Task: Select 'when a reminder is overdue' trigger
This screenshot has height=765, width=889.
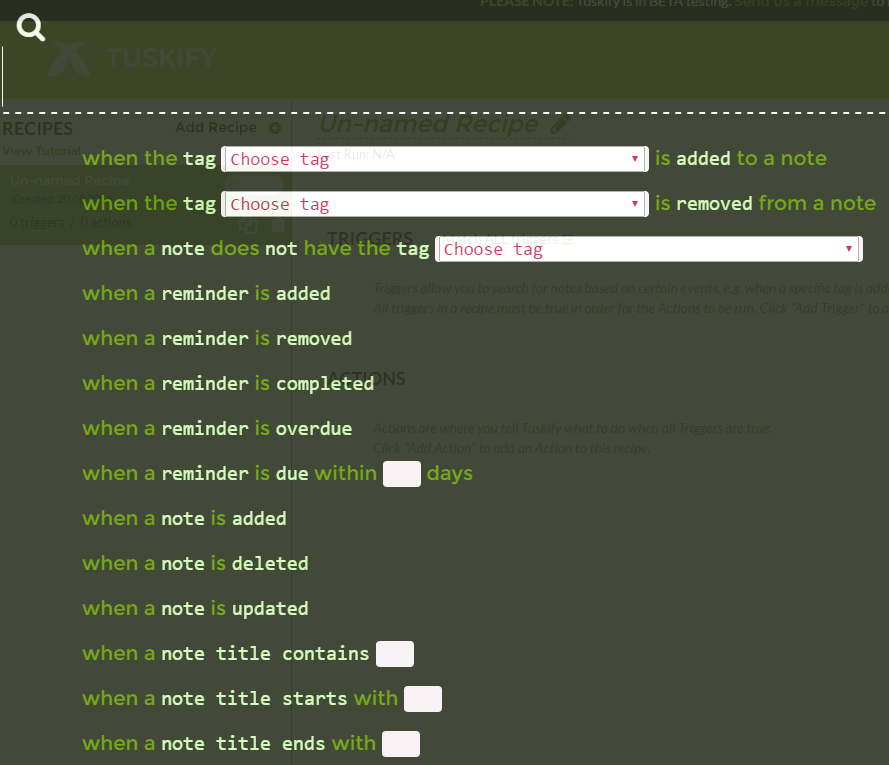Action: click(x=217, y=428)
